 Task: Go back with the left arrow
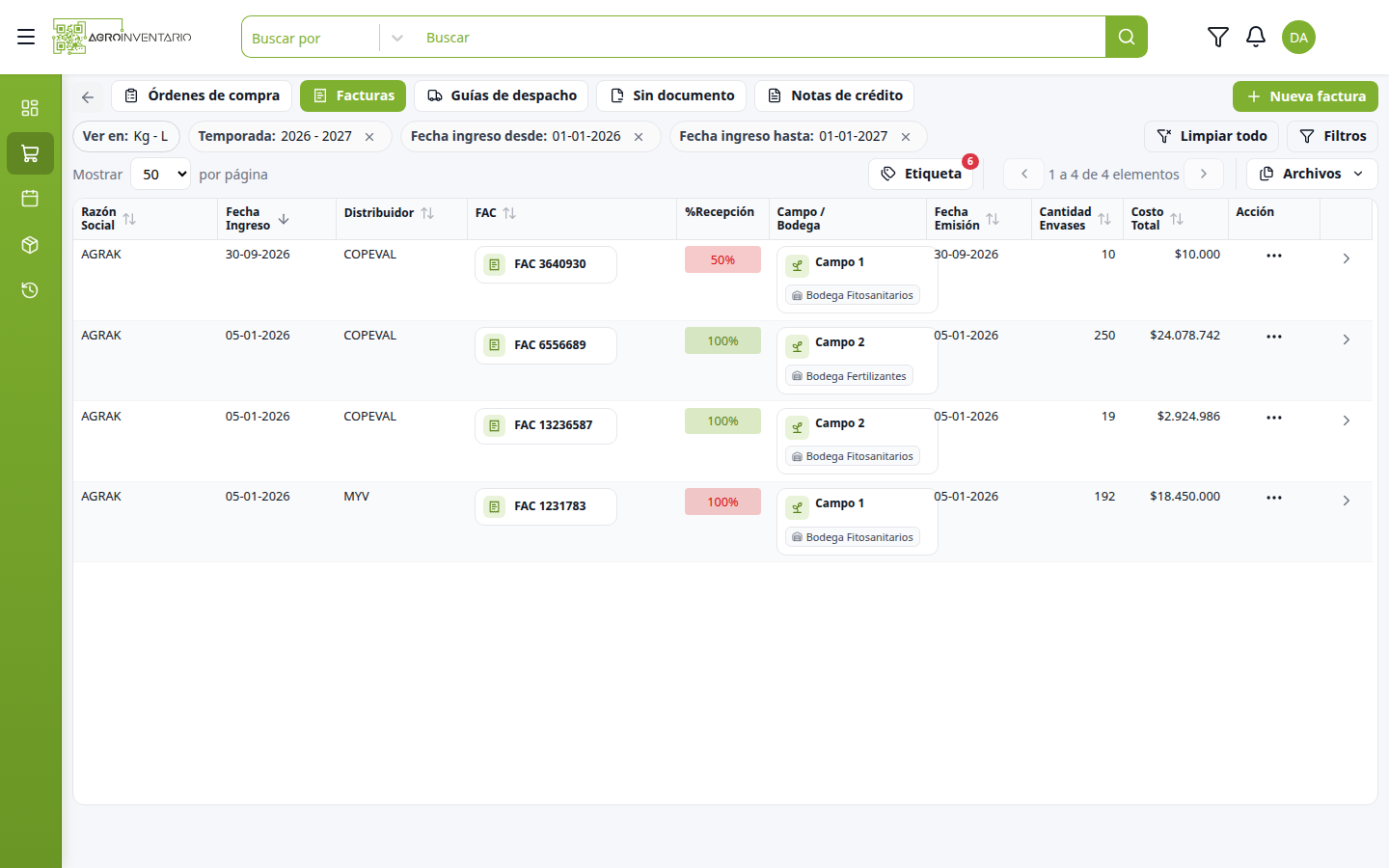tap(88, 96)
